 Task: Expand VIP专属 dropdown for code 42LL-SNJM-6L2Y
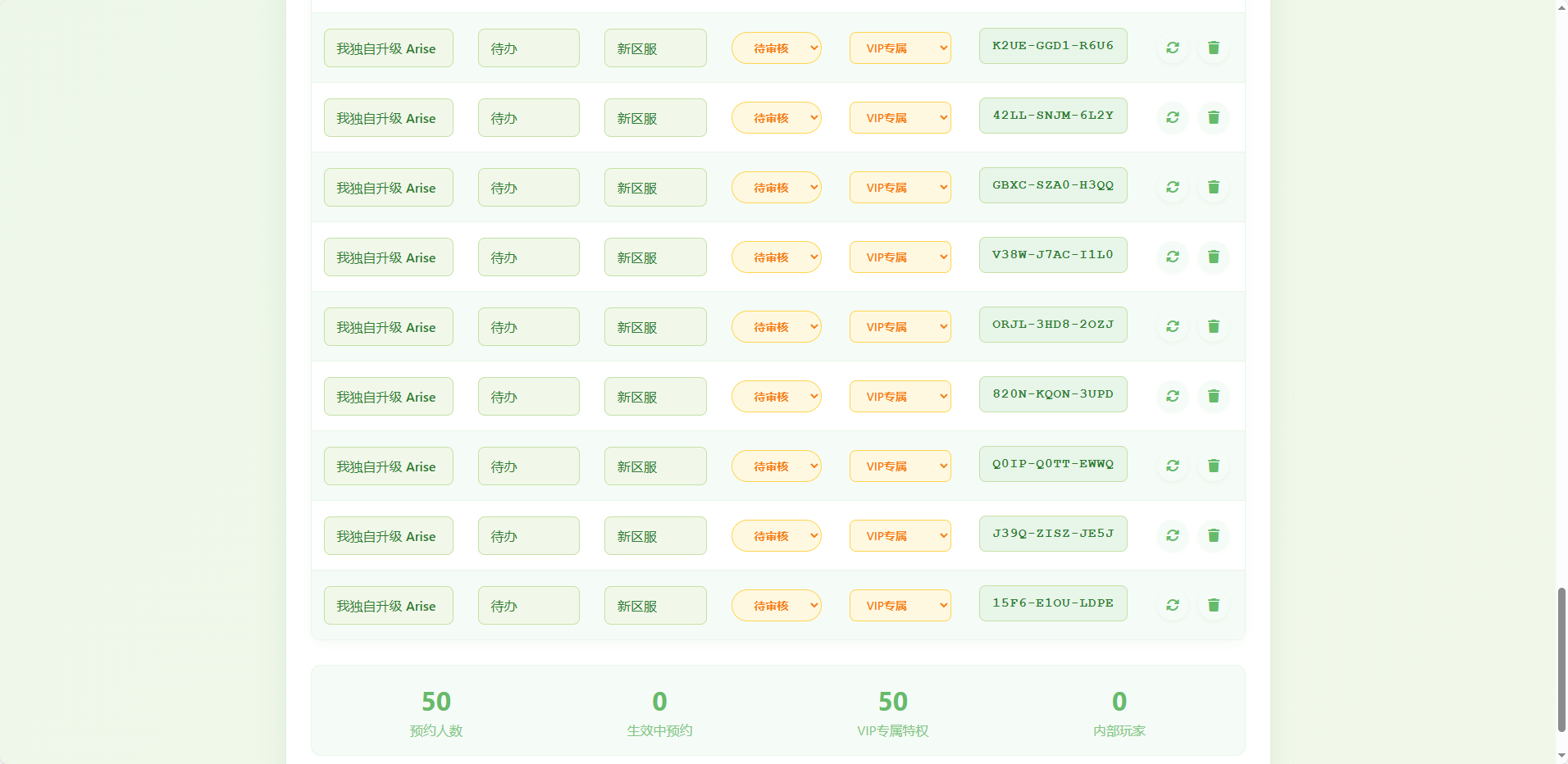[900, 118]
